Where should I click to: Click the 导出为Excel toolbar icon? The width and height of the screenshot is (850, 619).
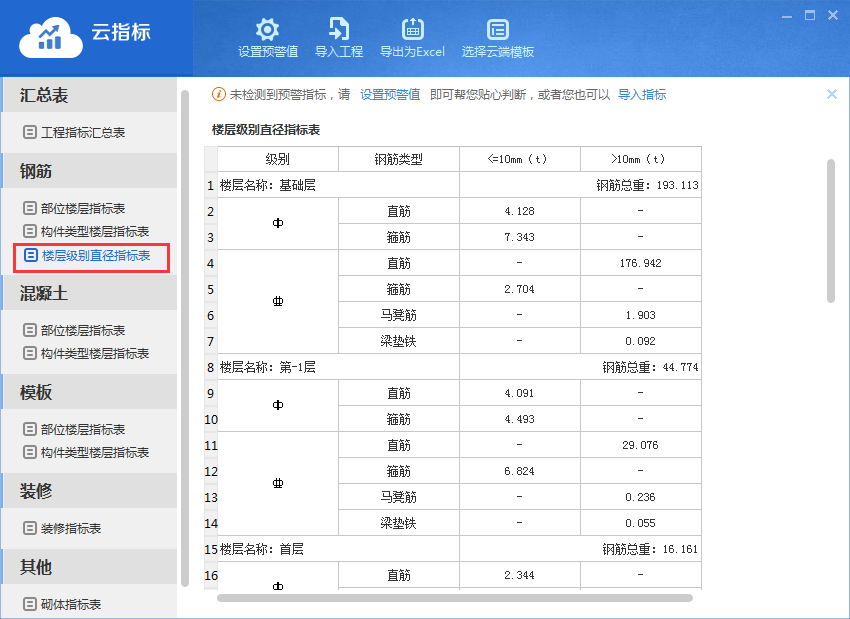(x=412, y=29)
